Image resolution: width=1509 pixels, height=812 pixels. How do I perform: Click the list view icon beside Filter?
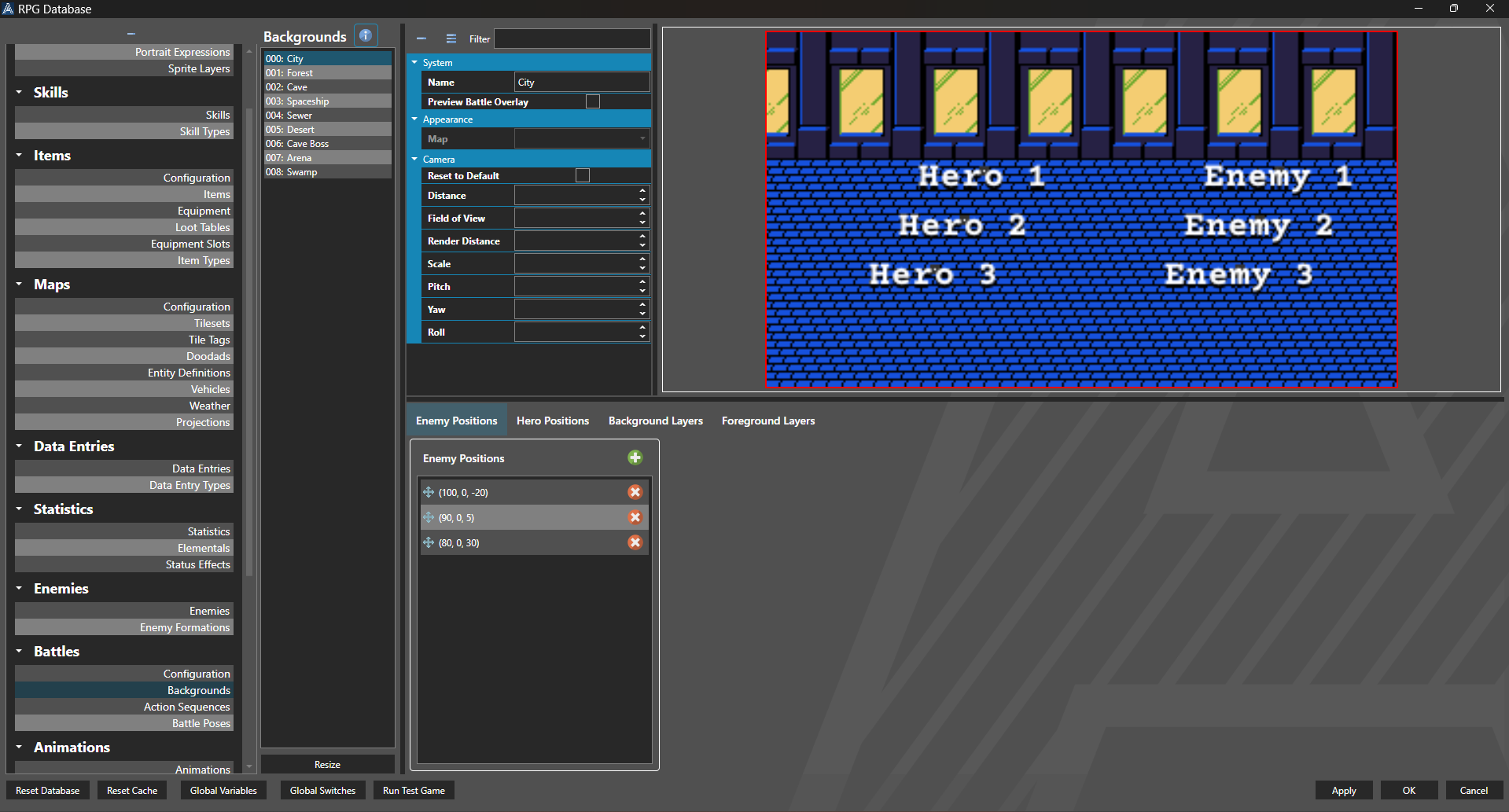tap(451, 39)
